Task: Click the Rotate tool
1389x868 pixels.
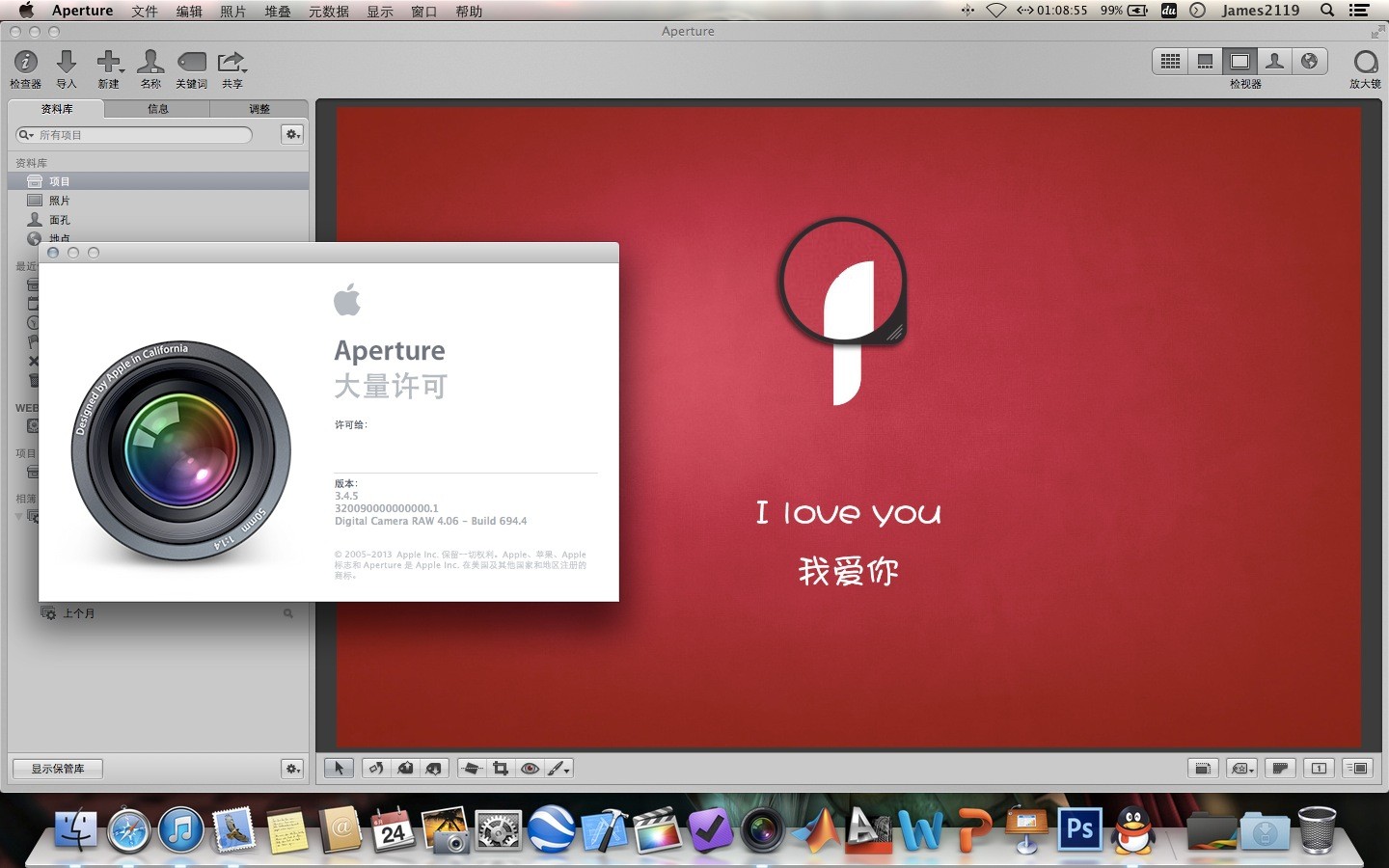Action: pyautogui.click(x=376, y=769)
